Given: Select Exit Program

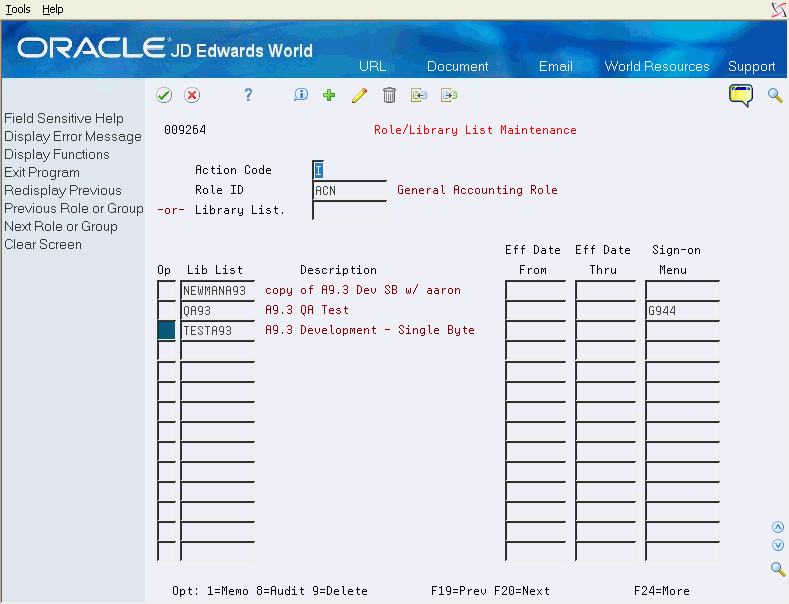Looking at the screenshot, I should [x=42, y=173].
